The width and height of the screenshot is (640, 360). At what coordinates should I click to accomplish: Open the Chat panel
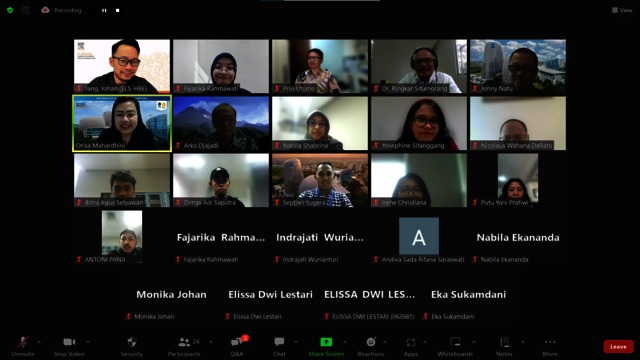pyautogui.click(x=279, y=342)
